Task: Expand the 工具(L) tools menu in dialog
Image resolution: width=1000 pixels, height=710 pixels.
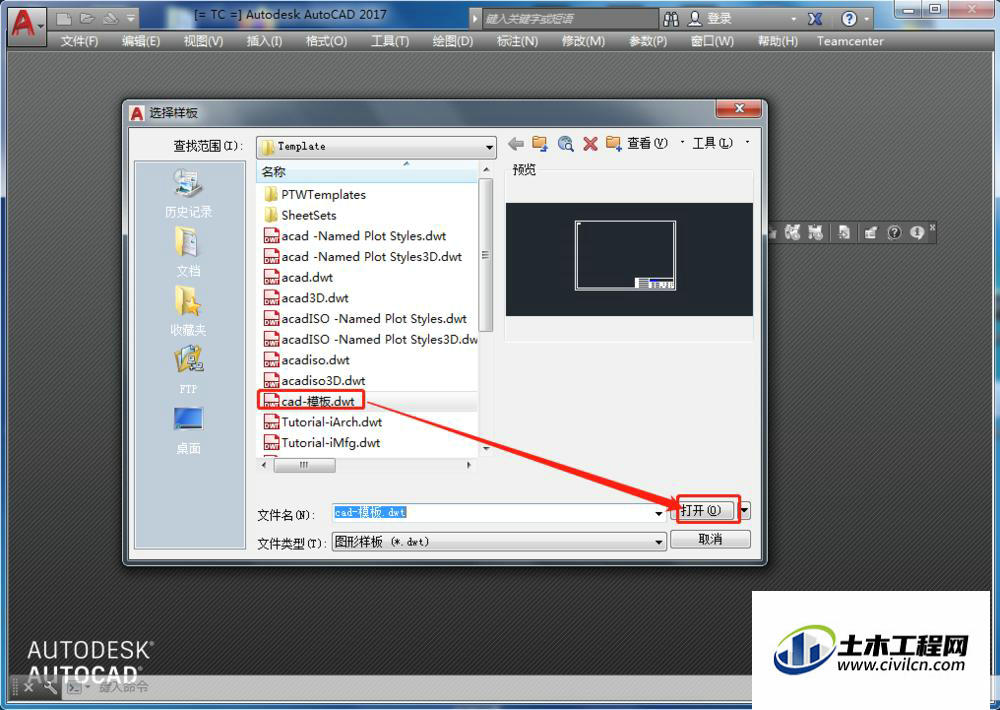Action: click(x=720, y=143)
